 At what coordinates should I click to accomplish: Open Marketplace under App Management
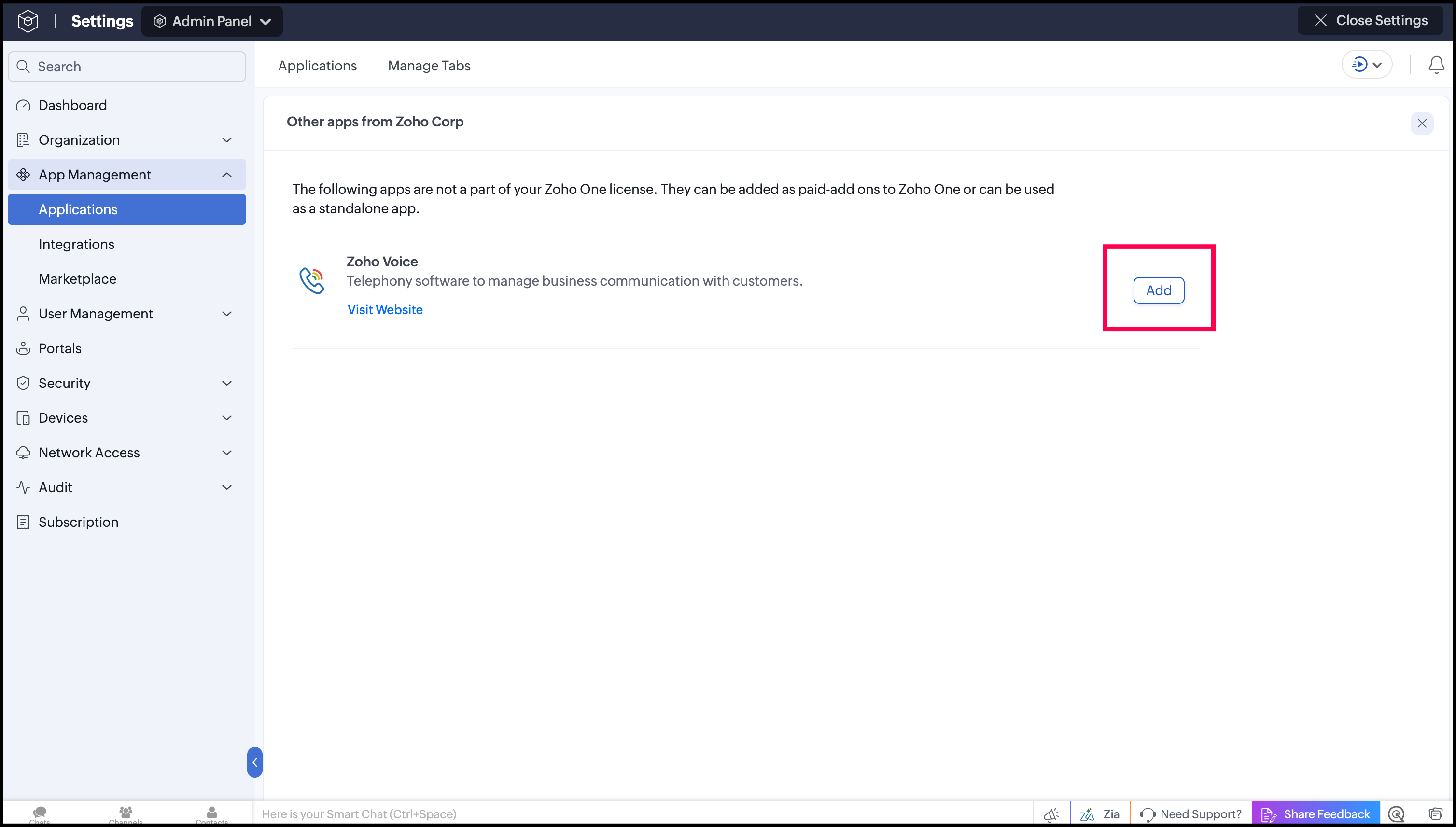[78, 279]
